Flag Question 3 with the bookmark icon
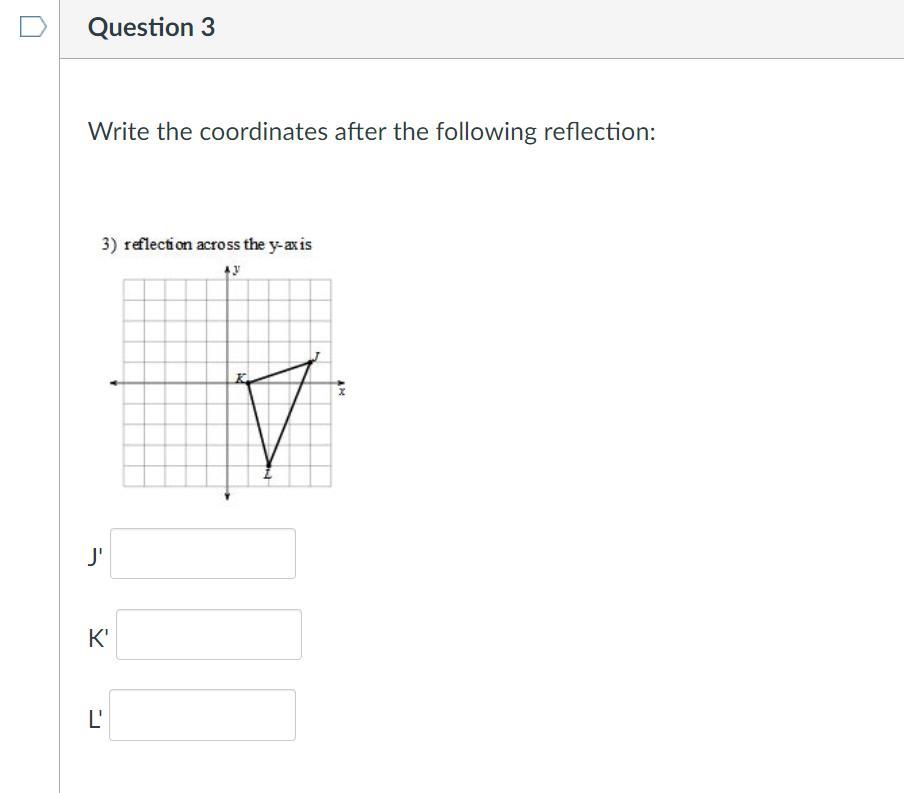Screen dimensions: 904x793 32,27
